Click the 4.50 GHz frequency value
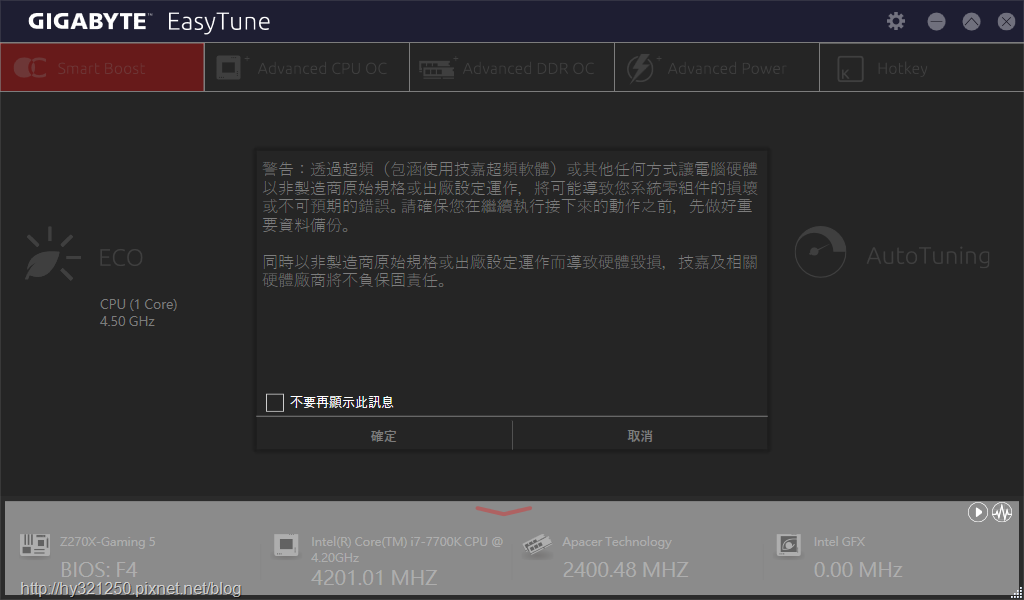Viewport: 1024px width, 600px height. click(127, 321)
